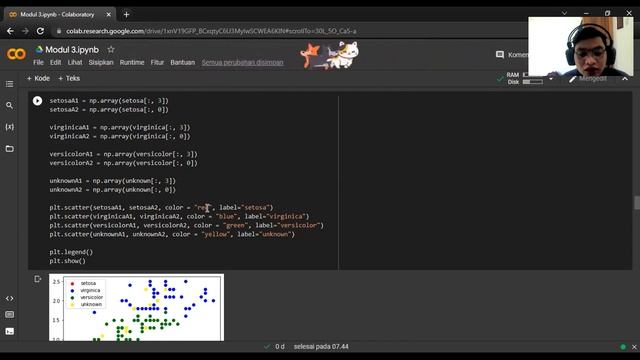
Task: Open the Runtime menu
Action: click(x=132, y=62)
